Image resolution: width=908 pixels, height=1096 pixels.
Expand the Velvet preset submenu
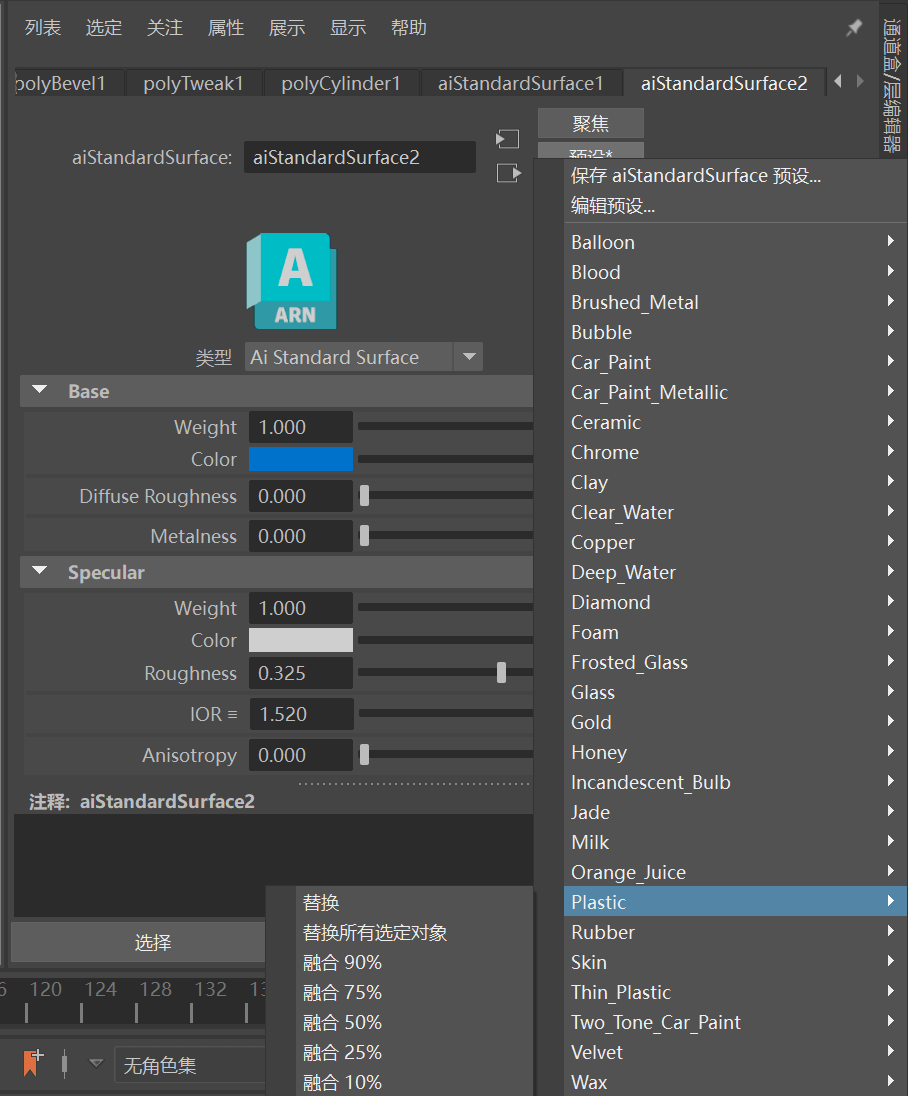pyautogui.click(x=735, y=1052)
